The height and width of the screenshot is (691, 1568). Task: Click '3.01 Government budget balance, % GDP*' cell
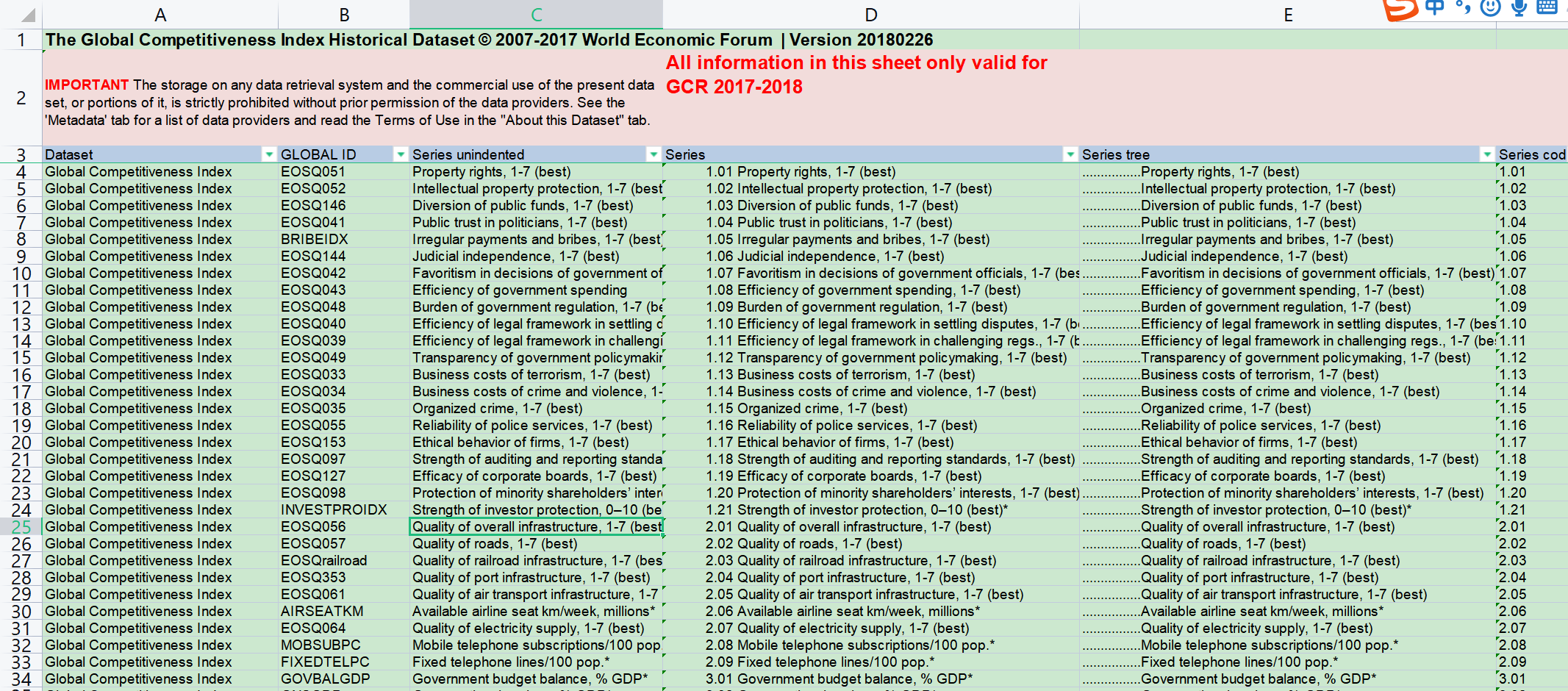[871, 679]
